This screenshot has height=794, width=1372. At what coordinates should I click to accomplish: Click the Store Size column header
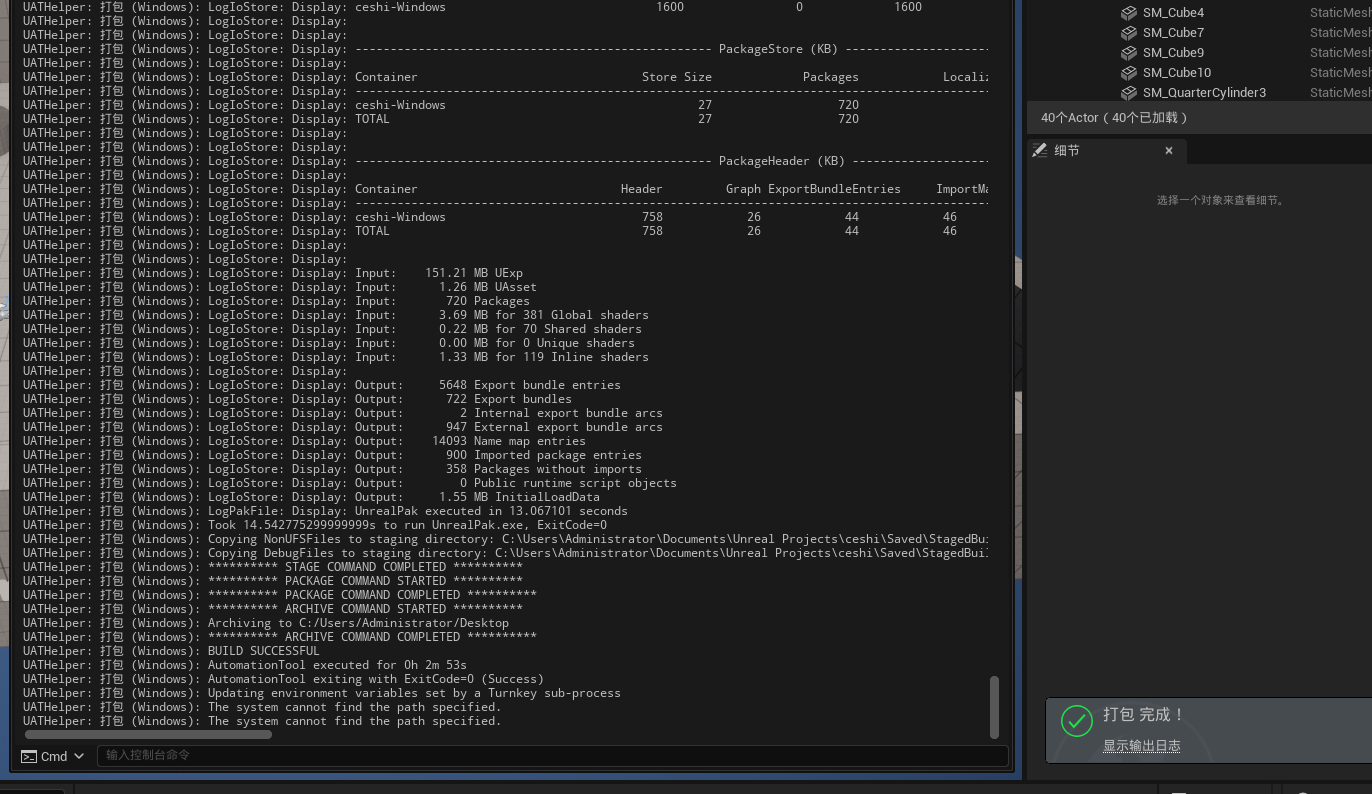coord(677,77)
